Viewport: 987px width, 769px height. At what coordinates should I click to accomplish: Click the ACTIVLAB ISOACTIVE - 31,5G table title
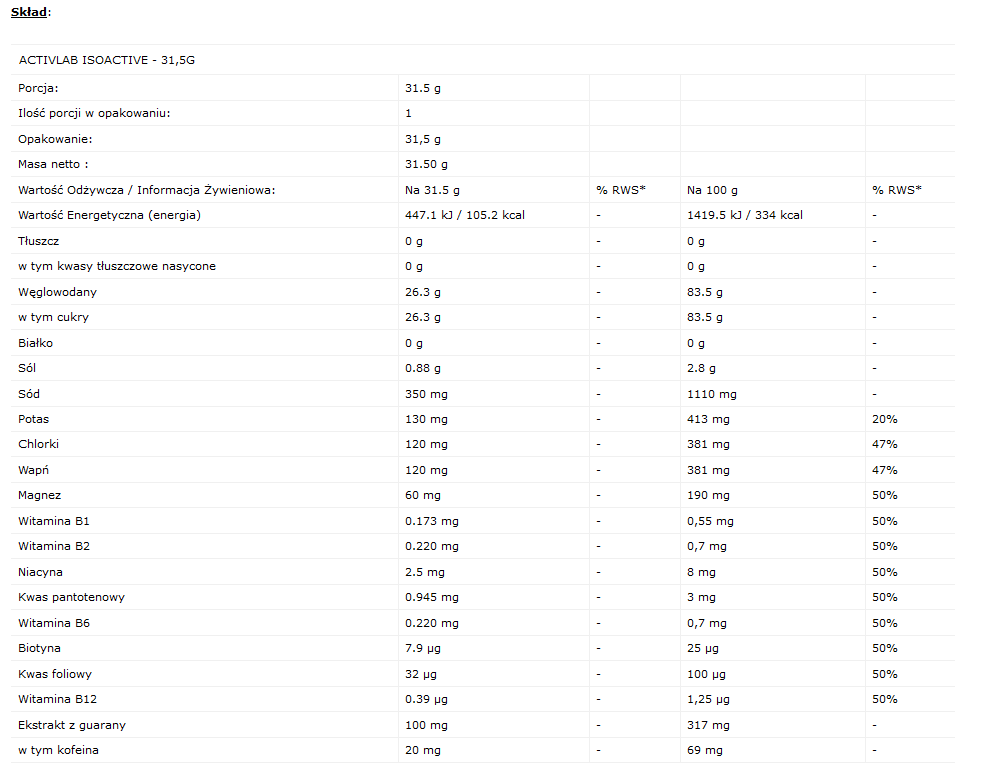(x=106, y=60)
